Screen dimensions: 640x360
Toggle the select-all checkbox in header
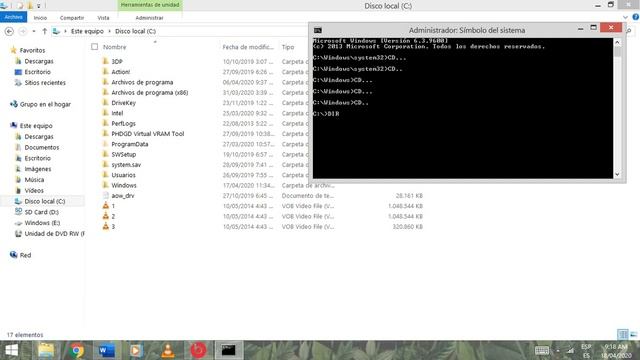tap(95, 47)
